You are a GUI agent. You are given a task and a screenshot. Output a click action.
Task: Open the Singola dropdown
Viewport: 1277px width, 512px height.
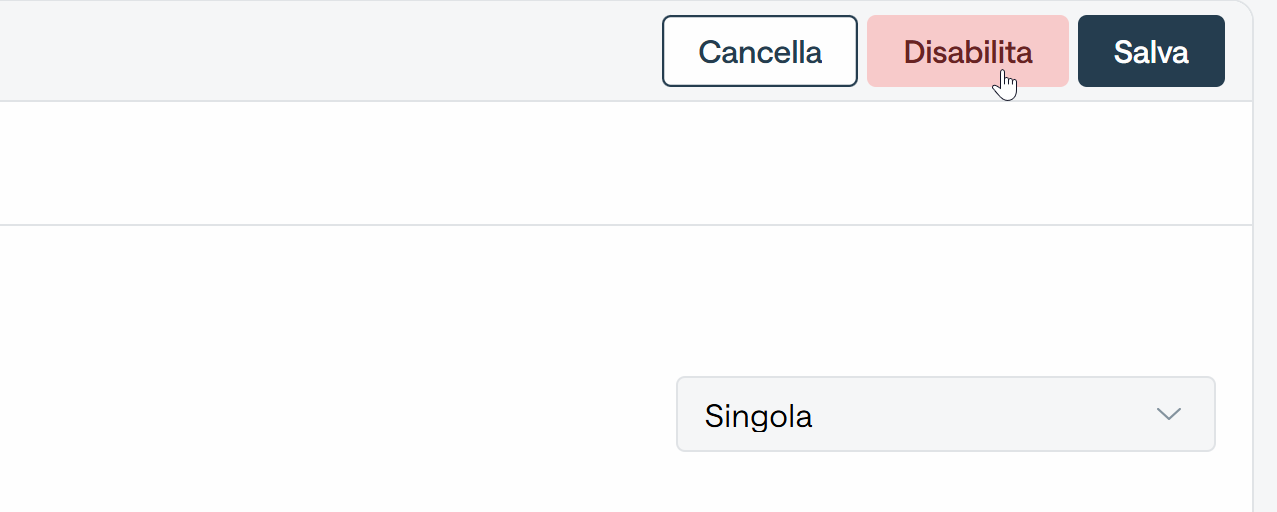coord(946,414)
